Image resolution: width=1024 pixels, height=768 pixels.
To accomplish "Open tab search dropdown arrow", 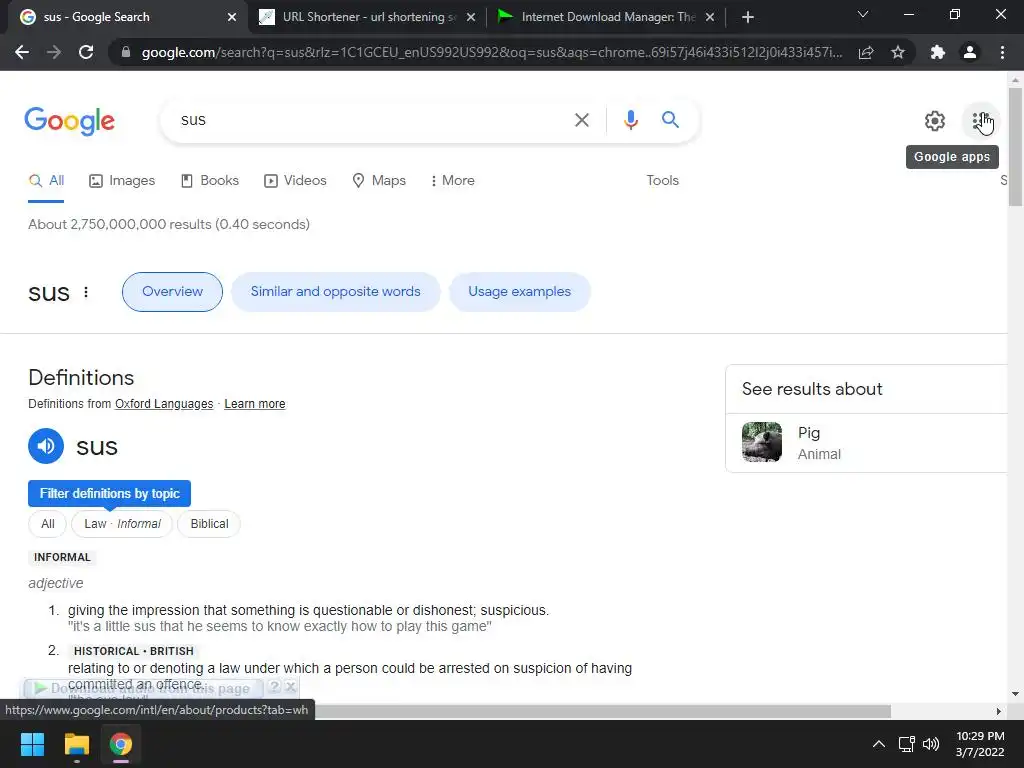I will coord(863,14).
